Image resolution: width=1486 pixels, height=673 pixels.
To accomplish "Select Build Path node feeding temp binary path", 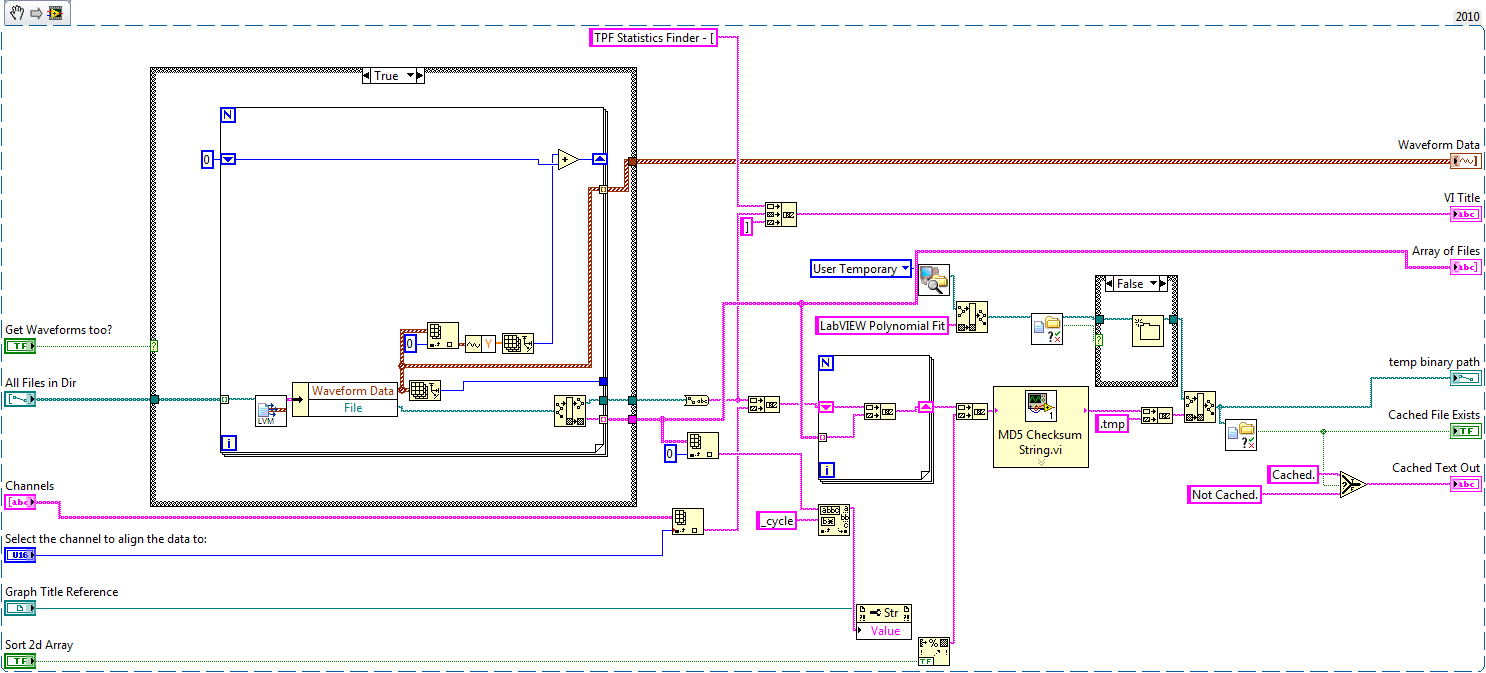I will [x=1200, y=407].
